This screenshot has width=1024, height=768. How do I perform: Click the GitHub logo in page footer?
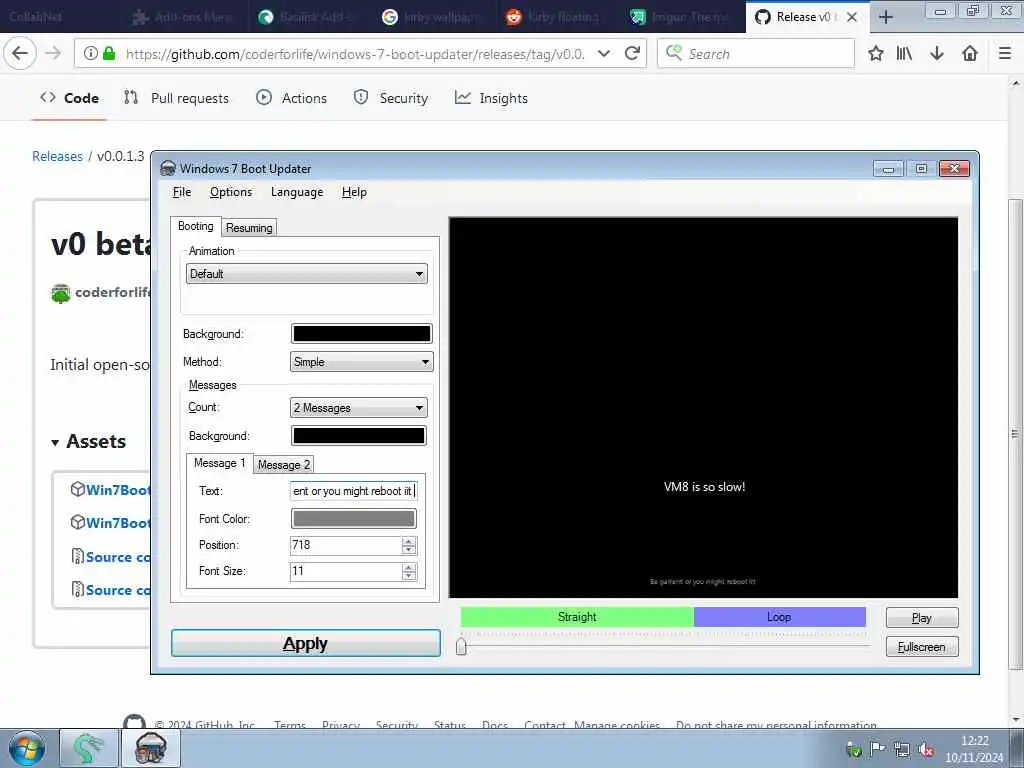coord(134,722)
